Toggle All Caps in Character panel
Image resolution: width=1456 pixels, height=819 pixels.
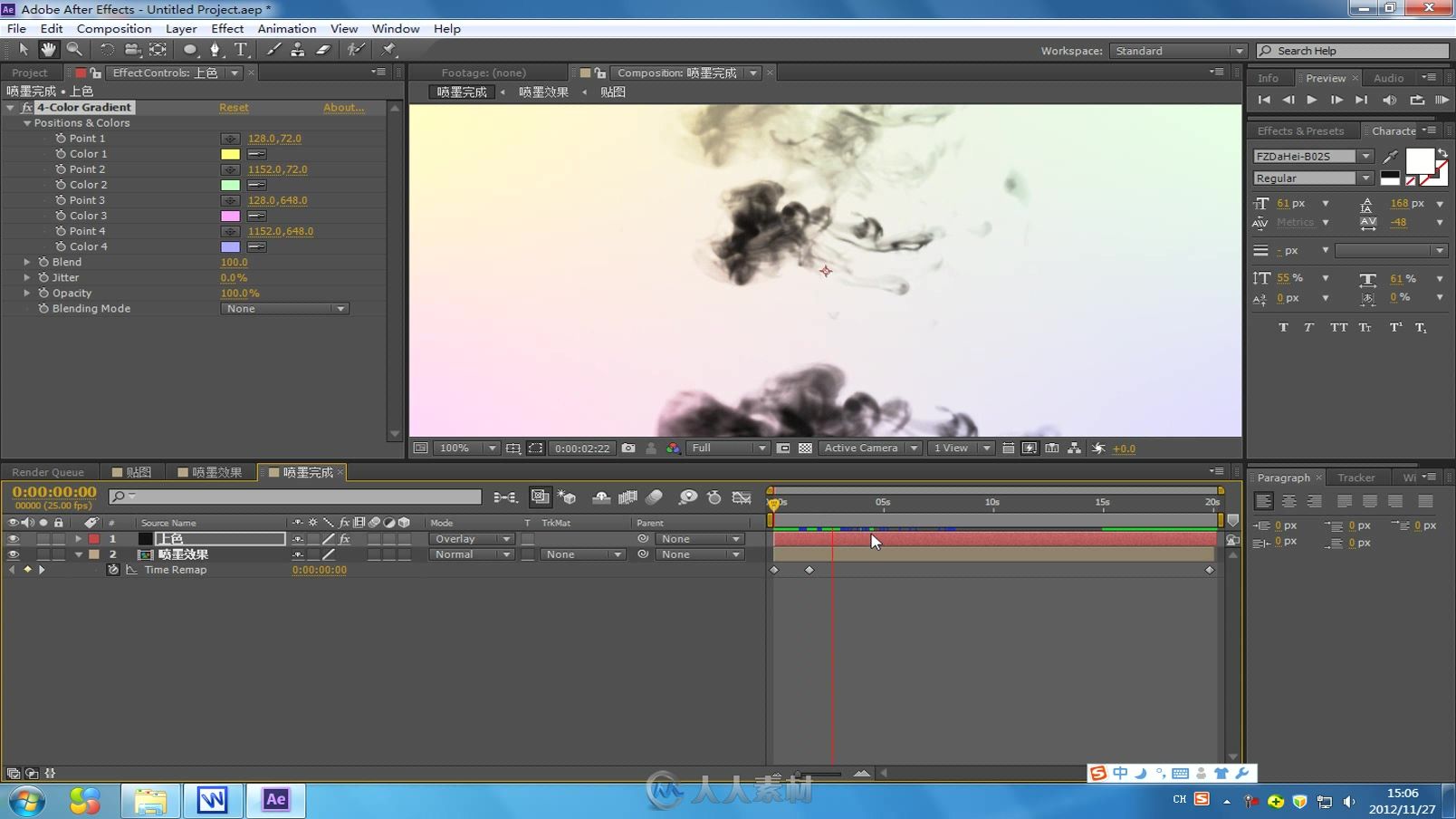click(1338, 327)
